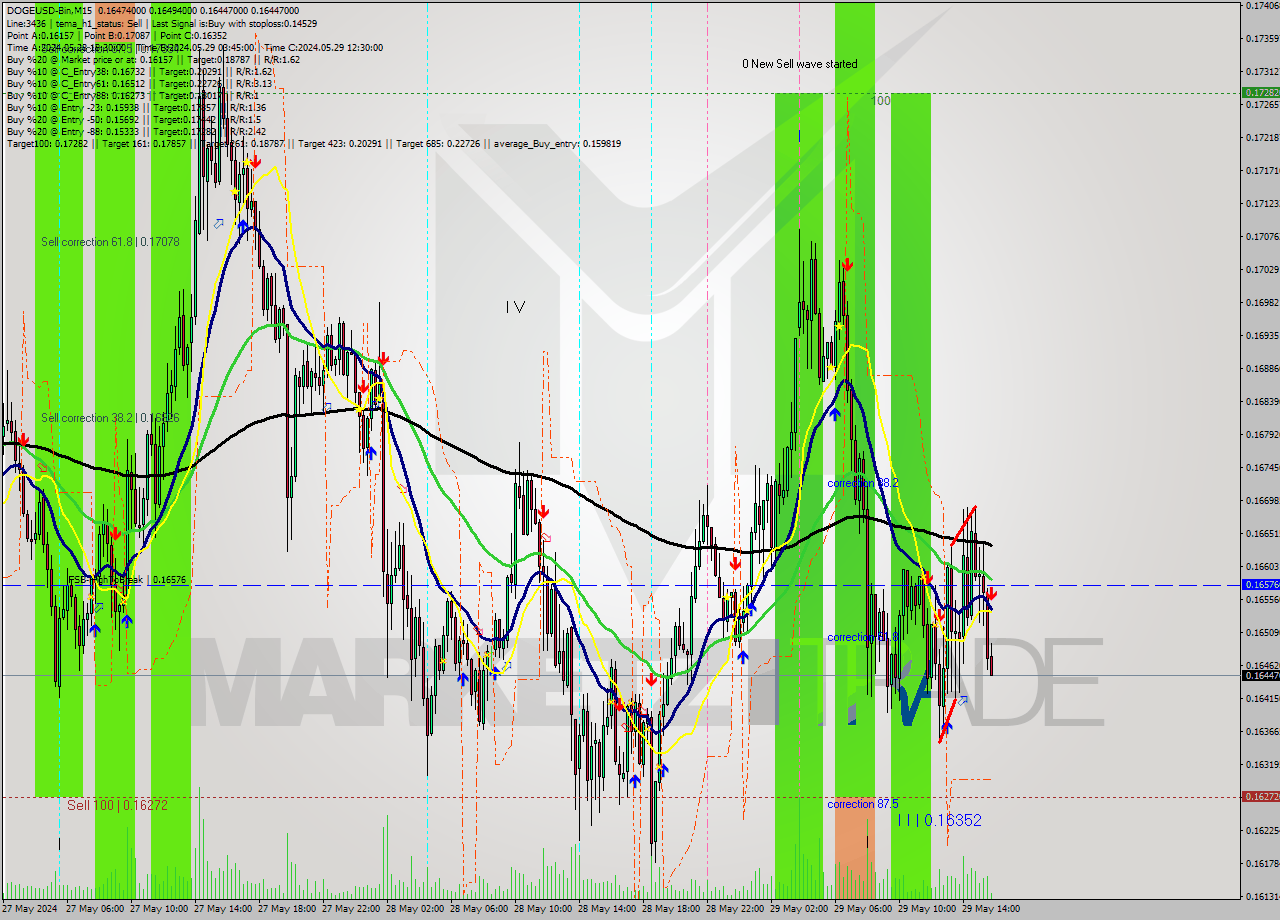Click the '0 New Sell wave started' label

(x=799, y=64)
